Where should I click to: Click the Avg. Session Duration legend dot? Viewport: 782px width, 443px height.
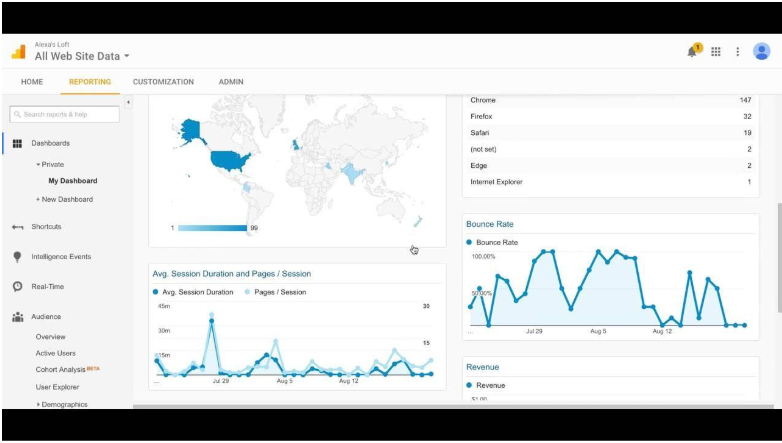coord(156,292)
